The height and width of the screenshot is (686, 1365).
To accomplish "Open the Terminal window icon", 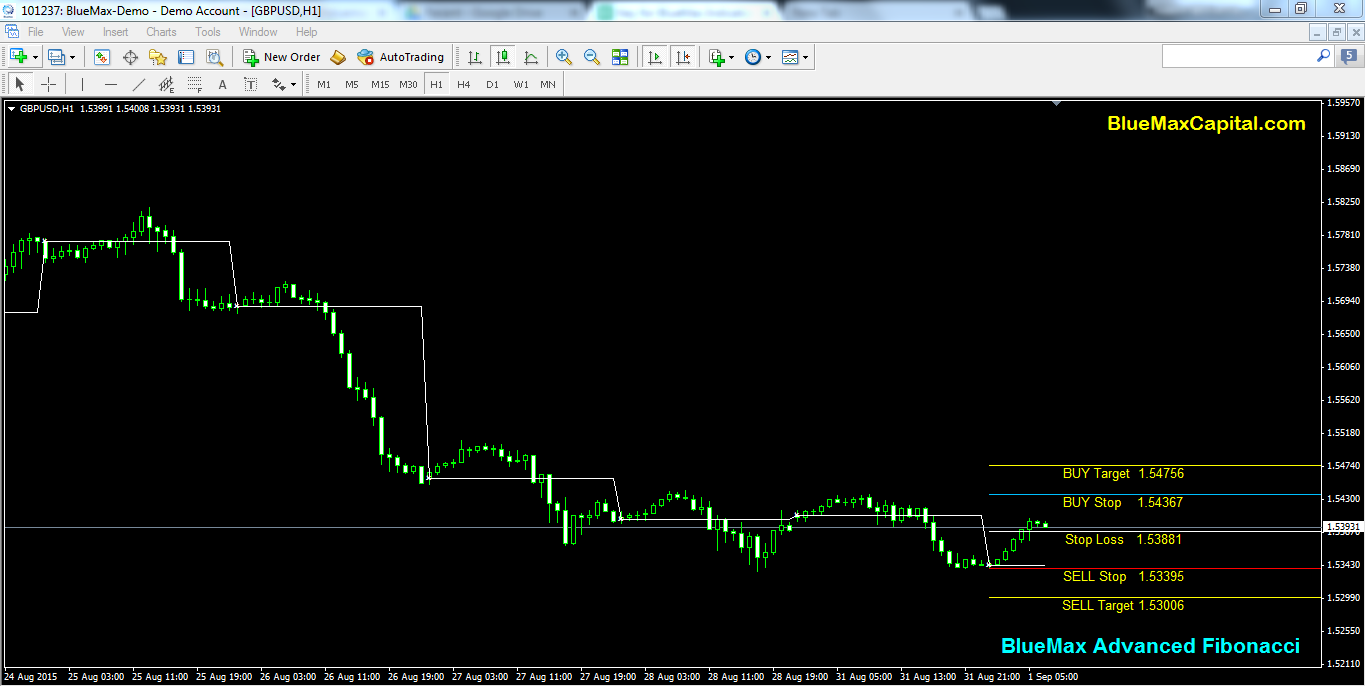I will tap(186, 57).
